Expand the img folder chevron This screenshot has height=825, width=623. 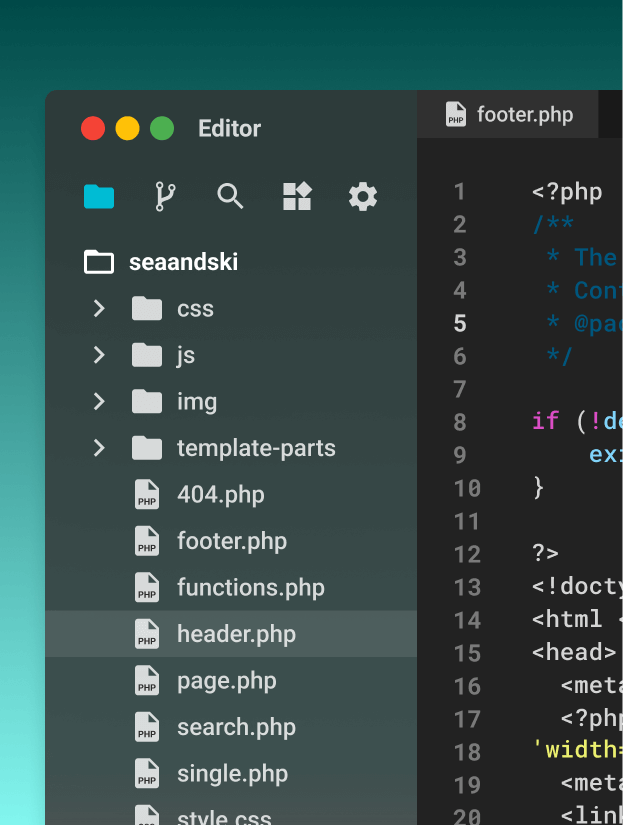click(x=99, y=401)
